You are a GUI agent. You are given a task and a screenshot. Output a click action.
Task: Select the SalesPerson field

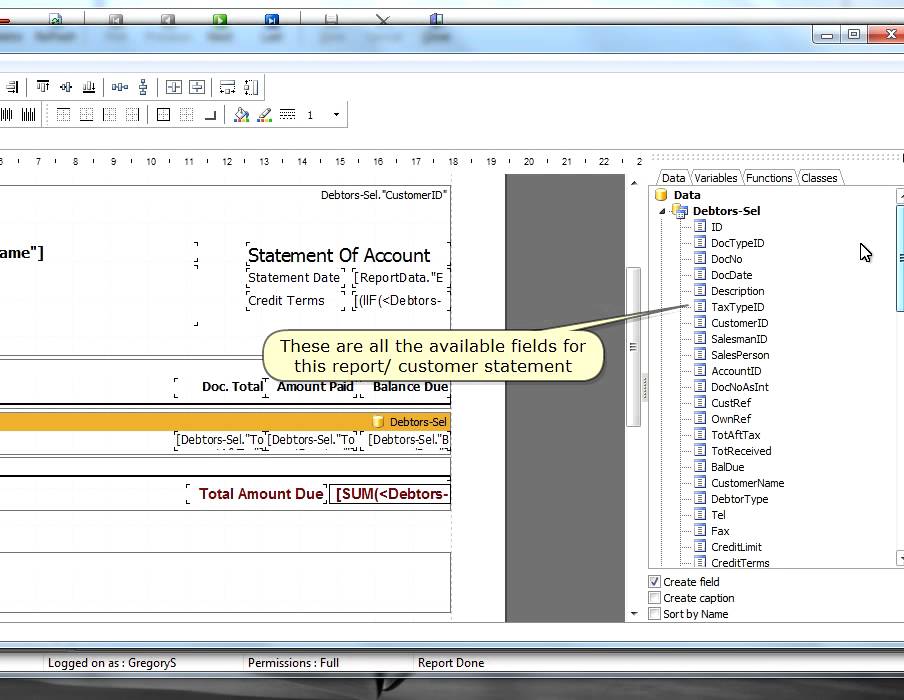740,355
